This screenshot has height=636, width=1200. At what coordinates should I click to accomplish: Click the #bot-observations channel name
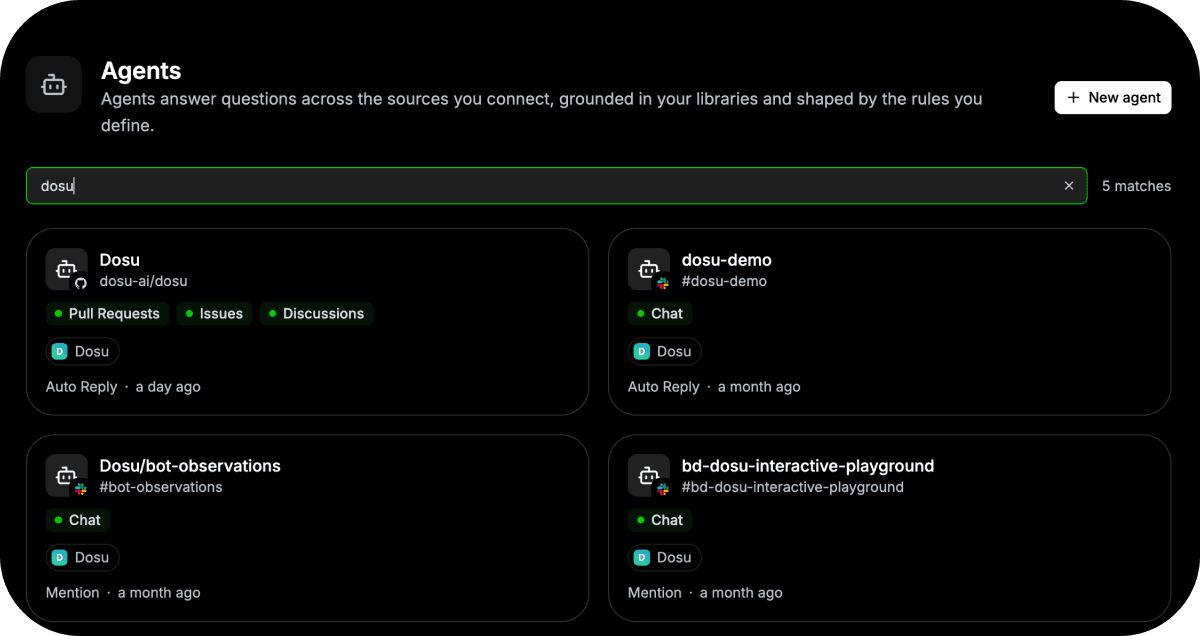click(161, 487)
